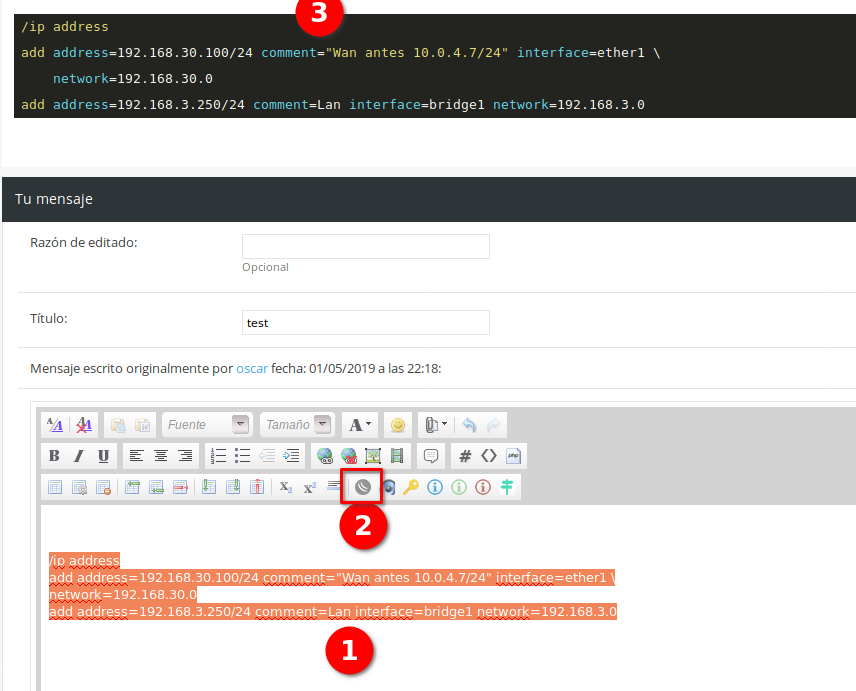Click the Razón de editado field
Image resolution: width=856 pixels, height=691 pixels.
(x=366, y=246)
